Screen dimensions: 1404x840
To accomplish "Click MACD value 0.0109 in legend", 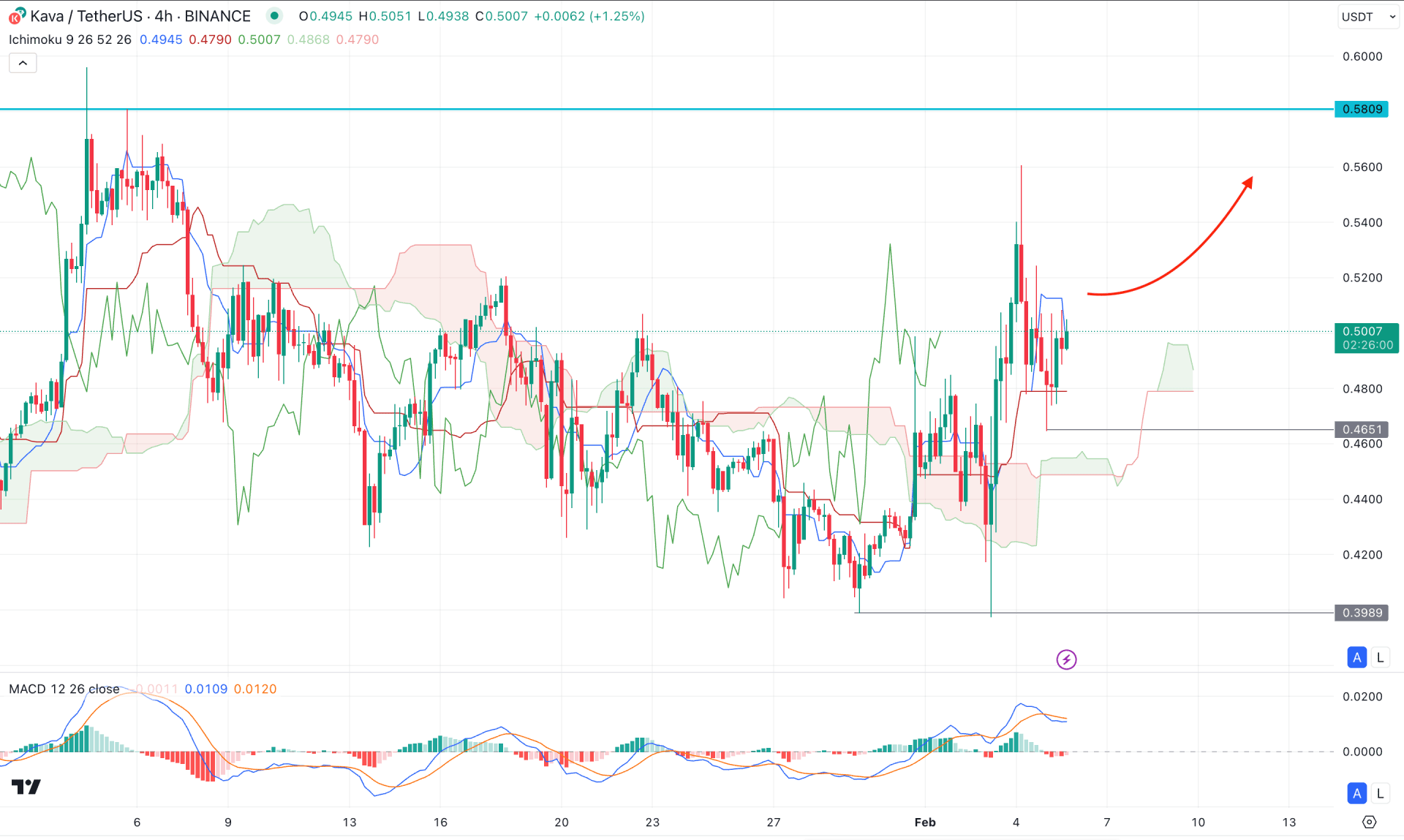I will [x=206, y=689].
